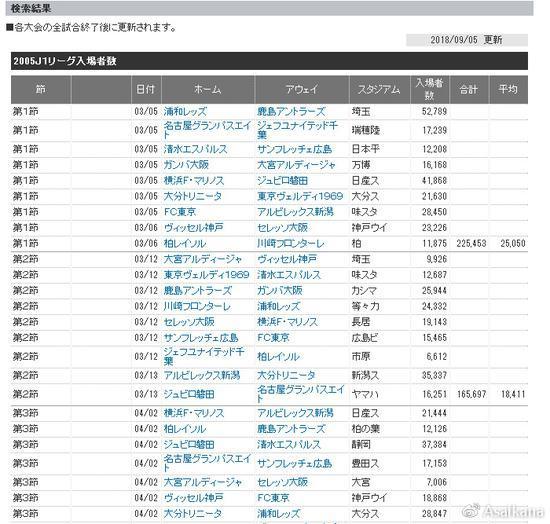
Task: Open home team アルビレックス新潟 in 35,337 row
Action: click(202, 375)
